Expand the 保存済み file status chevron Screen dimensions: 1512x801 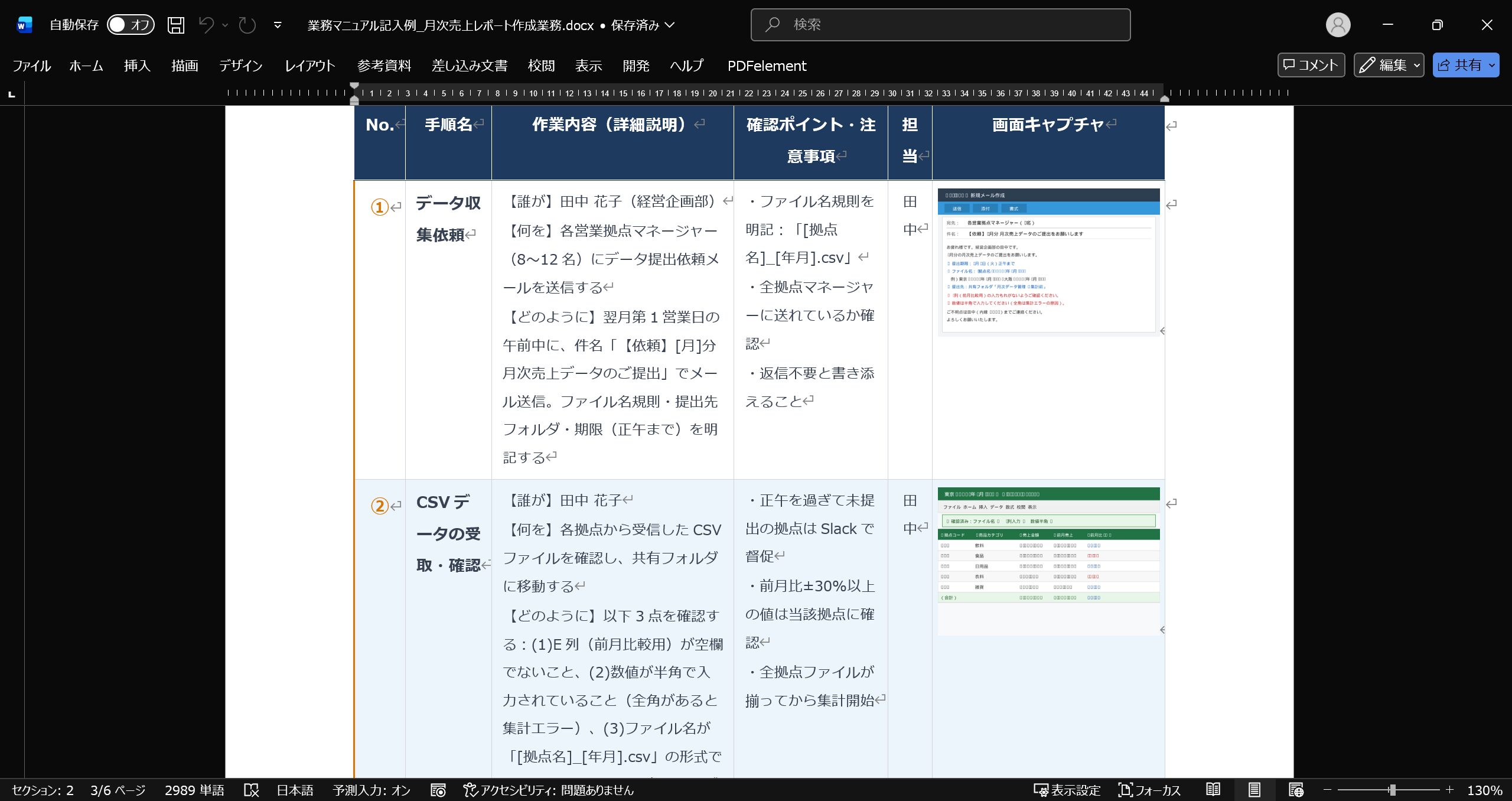[670, 25]
